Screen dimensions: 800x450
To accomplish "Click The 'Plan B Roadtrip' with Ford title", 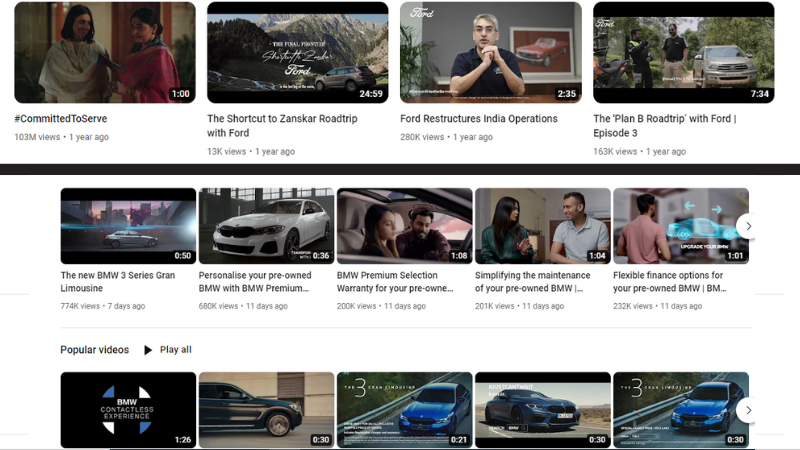I will (x=665, y=126).
